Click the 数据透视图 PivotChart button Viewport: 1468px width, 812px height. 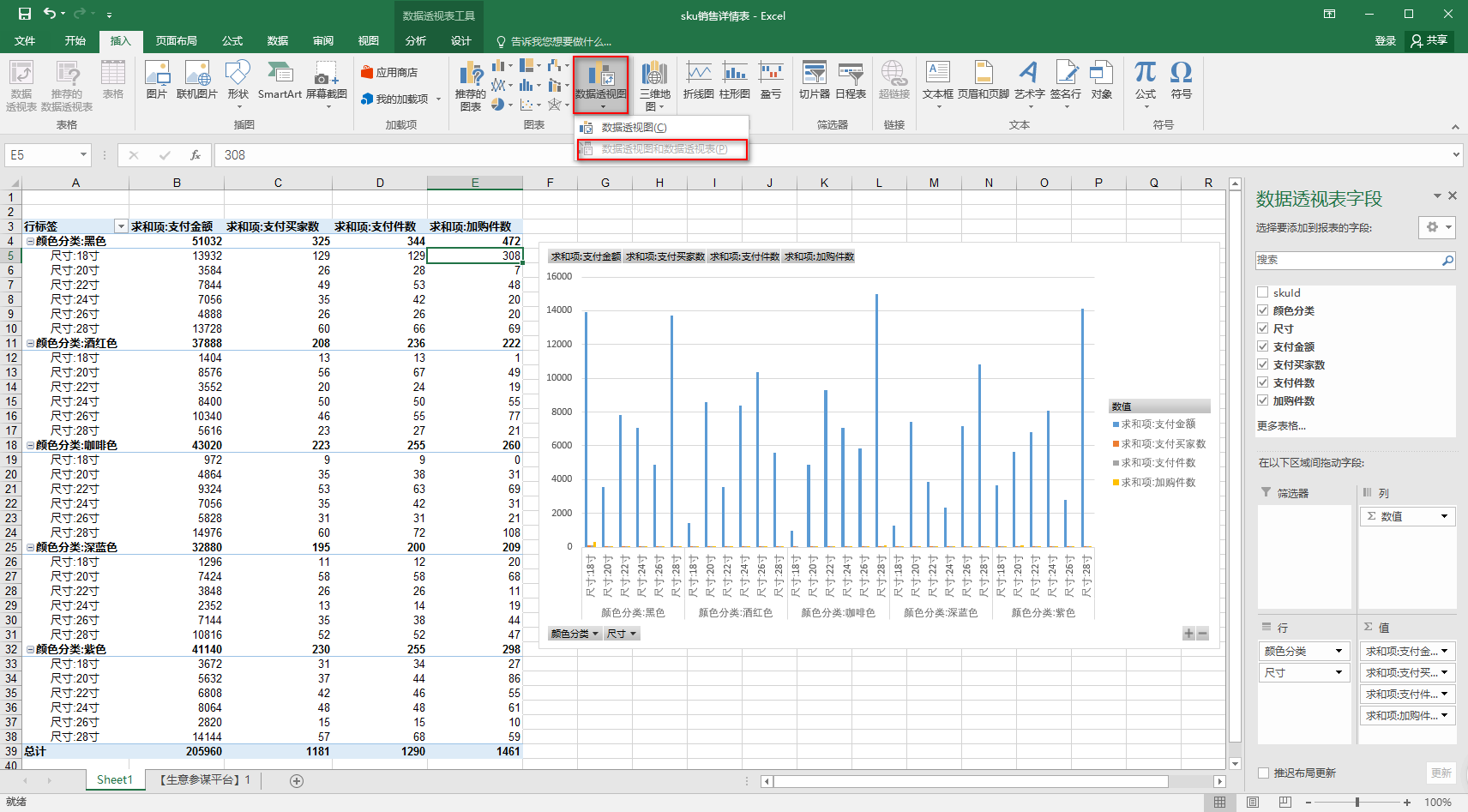[x=601, y=85]
